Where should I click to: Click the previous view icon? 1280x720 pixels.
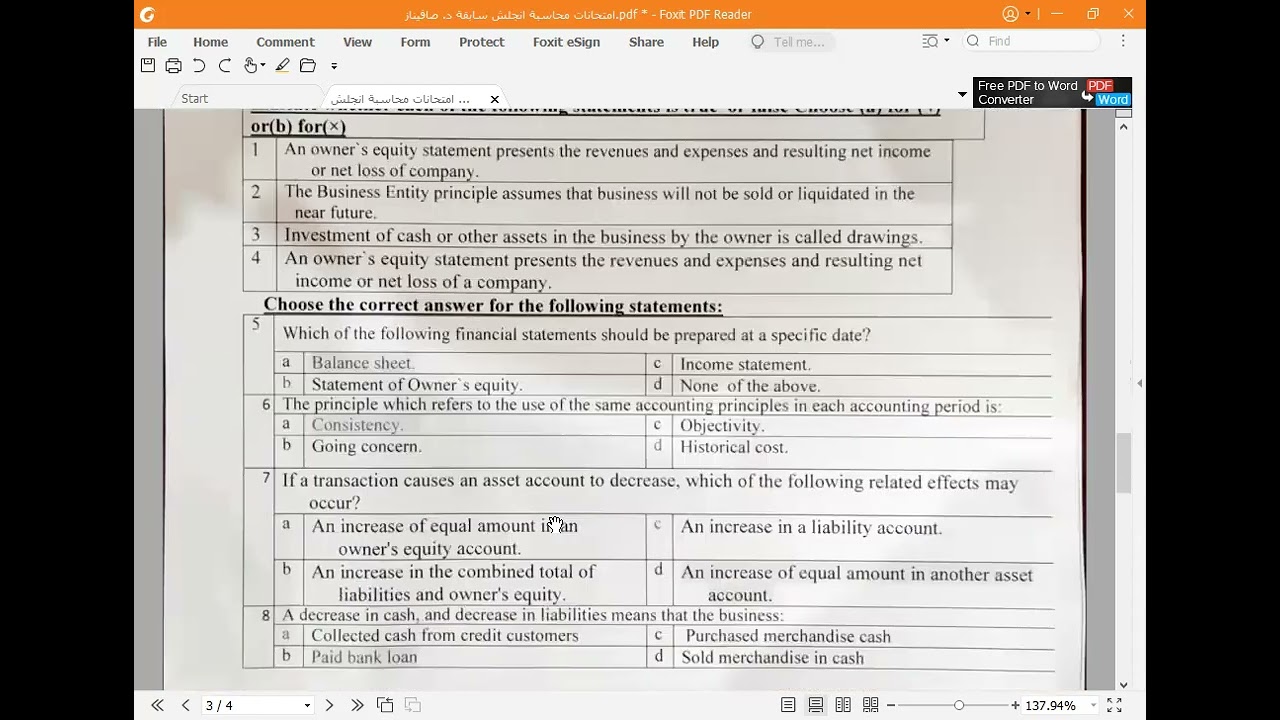(x=385, y=705)
